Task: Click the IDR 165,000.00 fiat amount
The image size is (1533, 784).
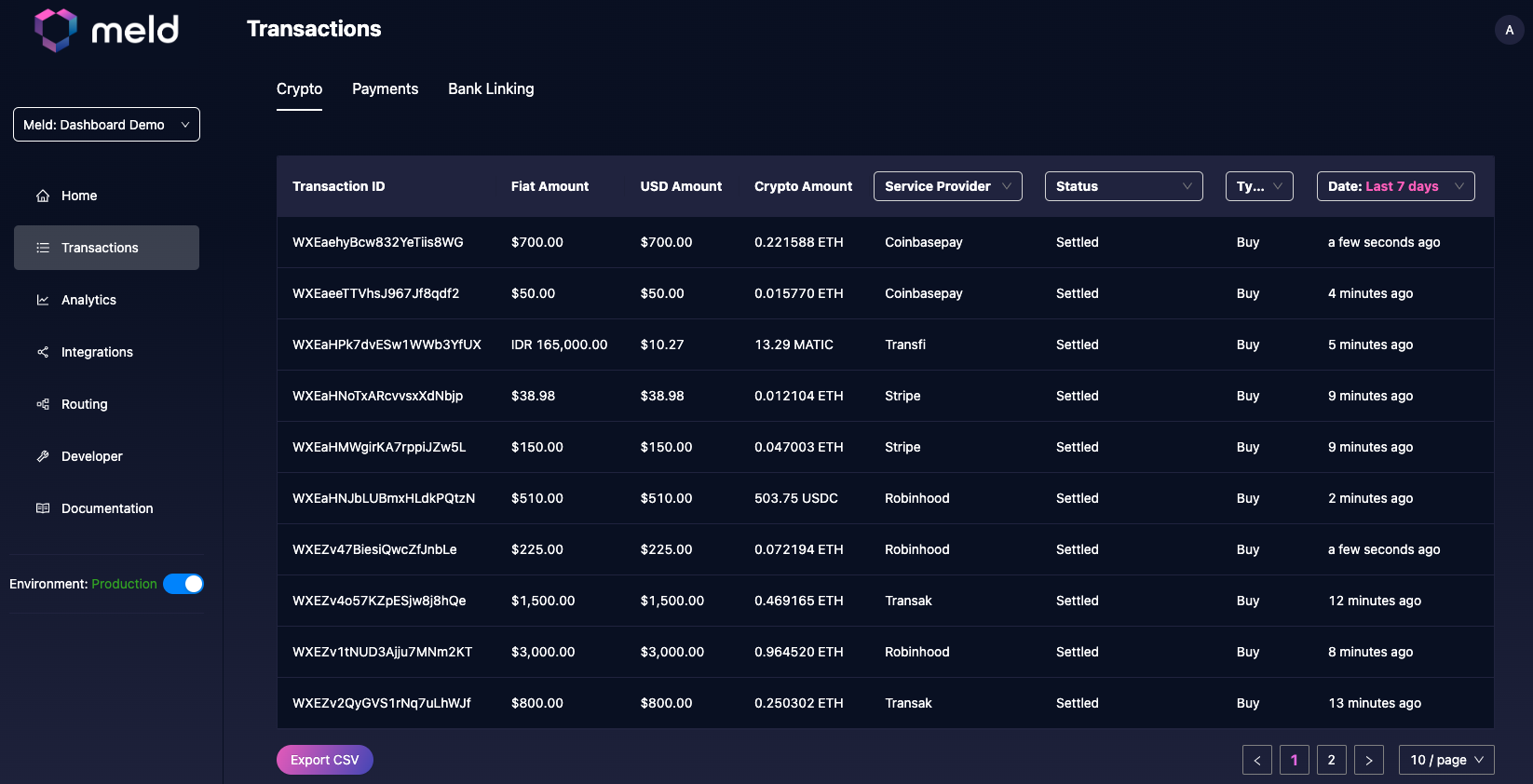Action: pyautogui.click(x=560, y=345)
